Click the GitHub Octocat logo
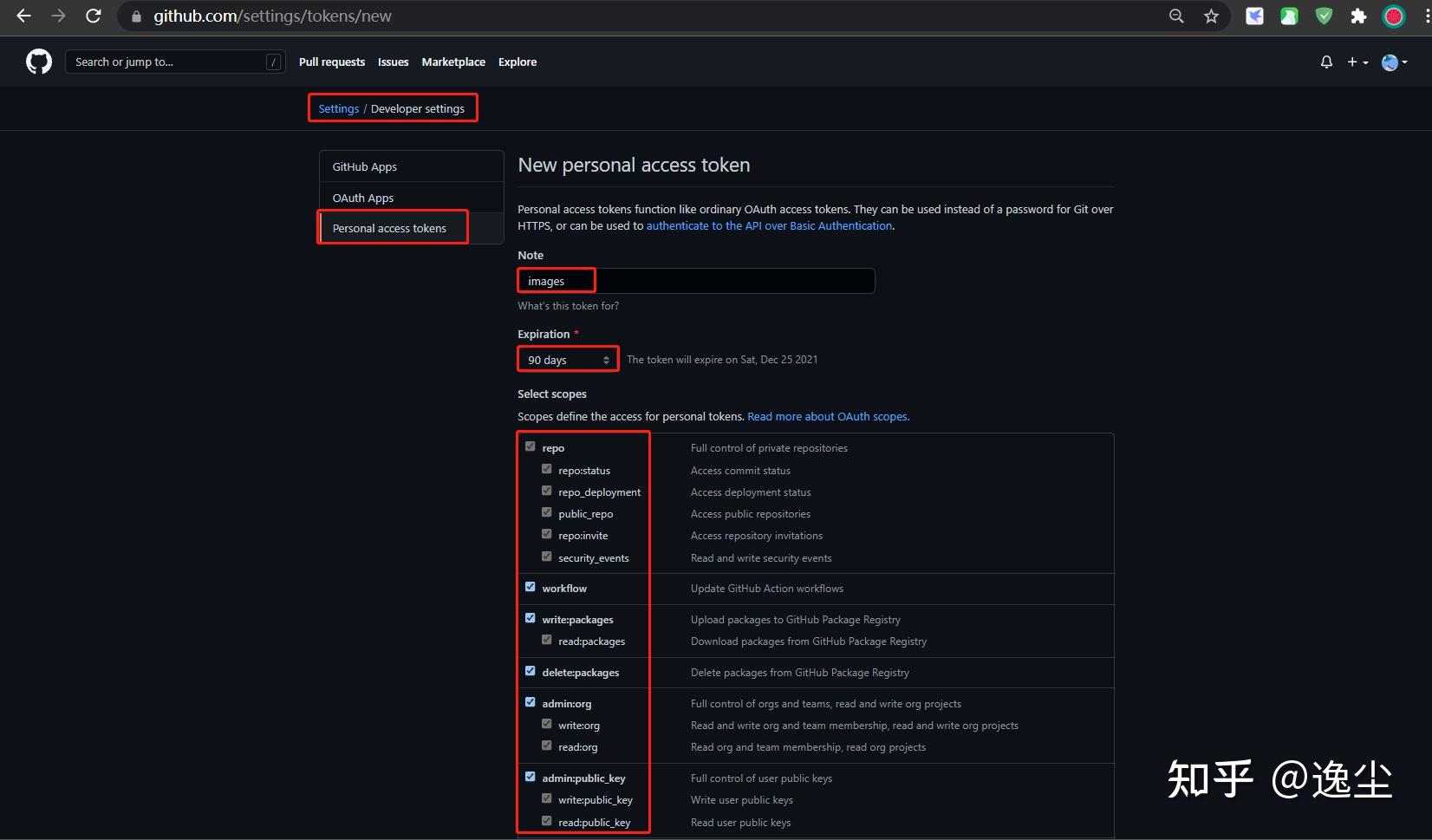 point(39,62)
